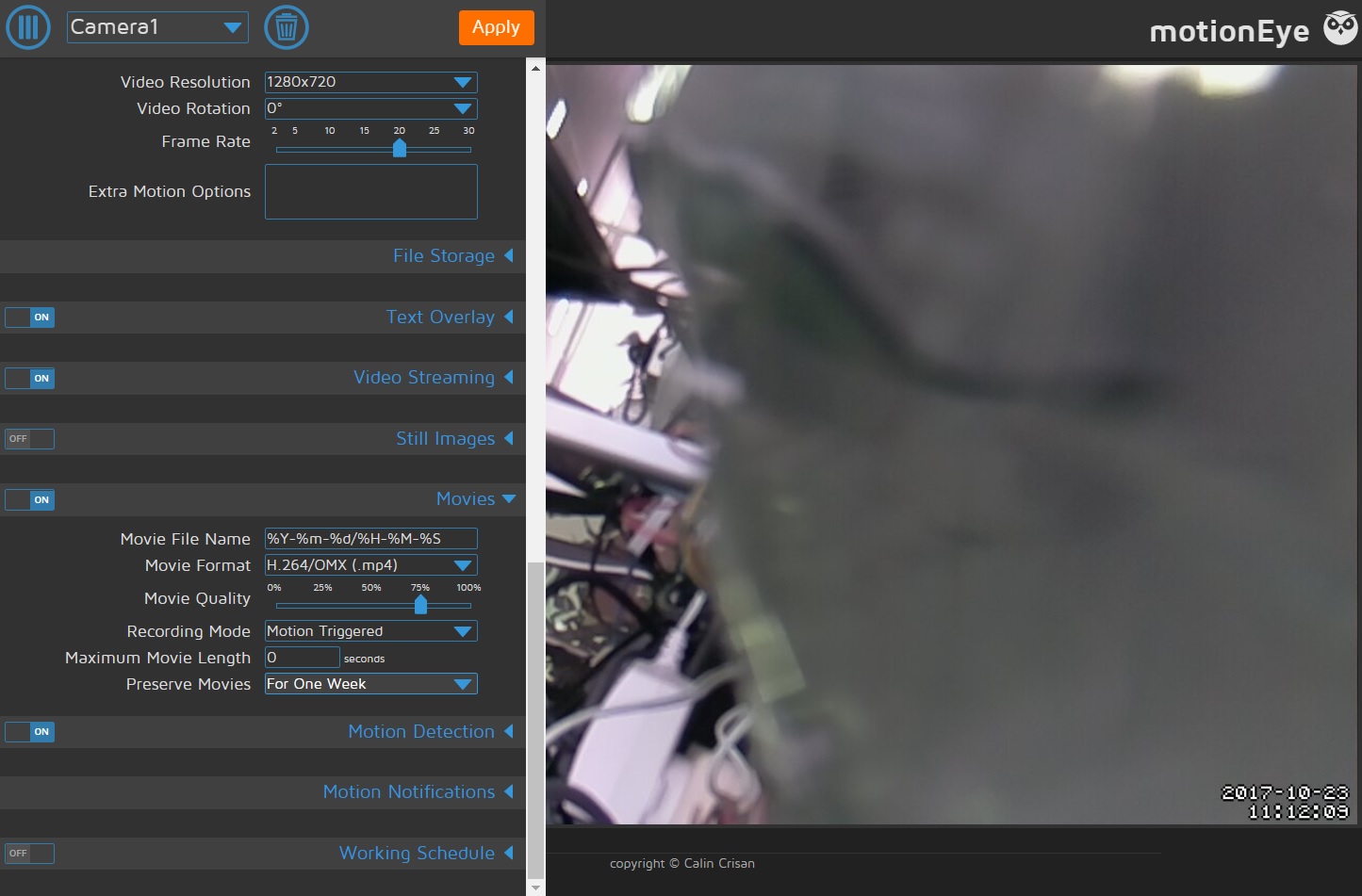Viewport: 1362px width, 896px height.
Task: Open the Camera1 selector dropdown
Action: point(156,27)
